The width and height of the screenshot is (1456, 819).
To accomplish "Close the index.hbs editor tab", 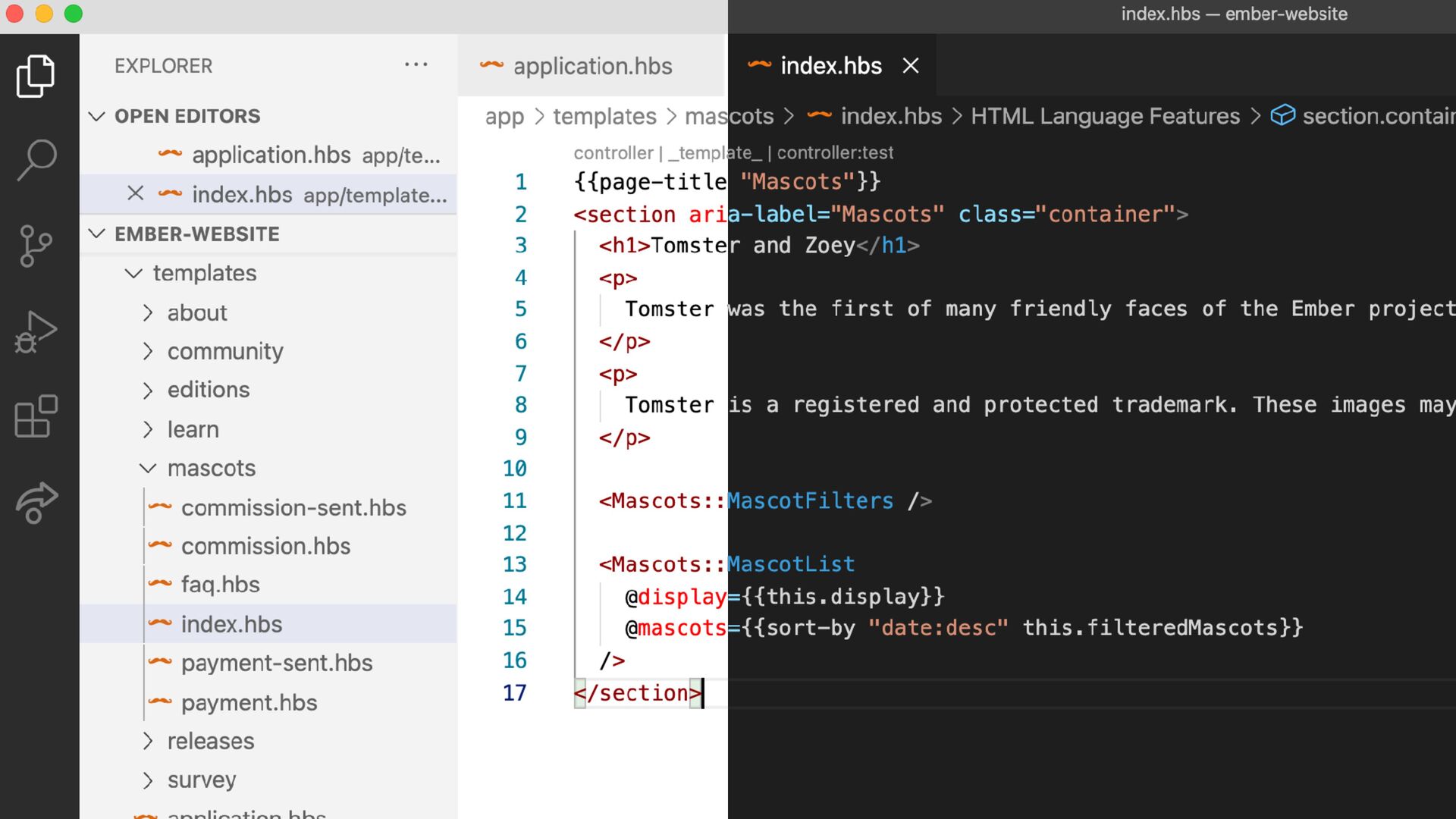I will pyautogui.click(x=911, y=66).
